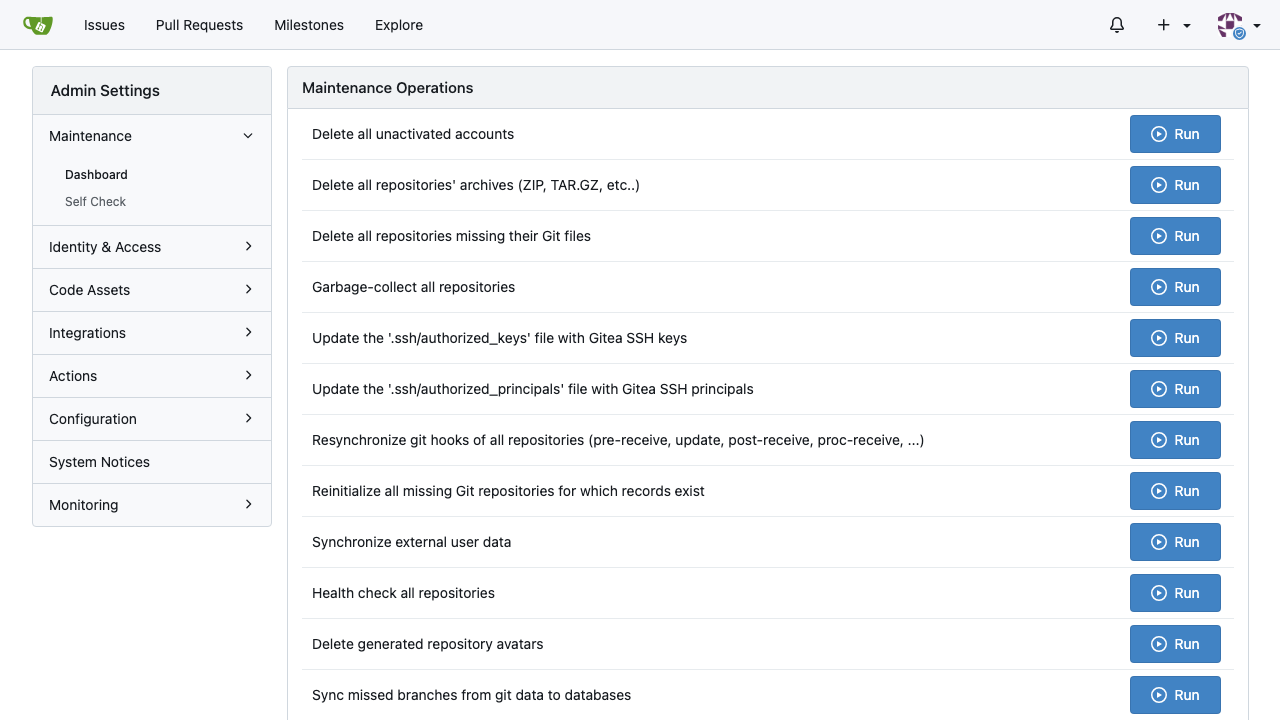Click the 'Delete all unactivated accounts' text
Image resolution: width=1280 pixels, height=720 pixels.
point(413,134)
